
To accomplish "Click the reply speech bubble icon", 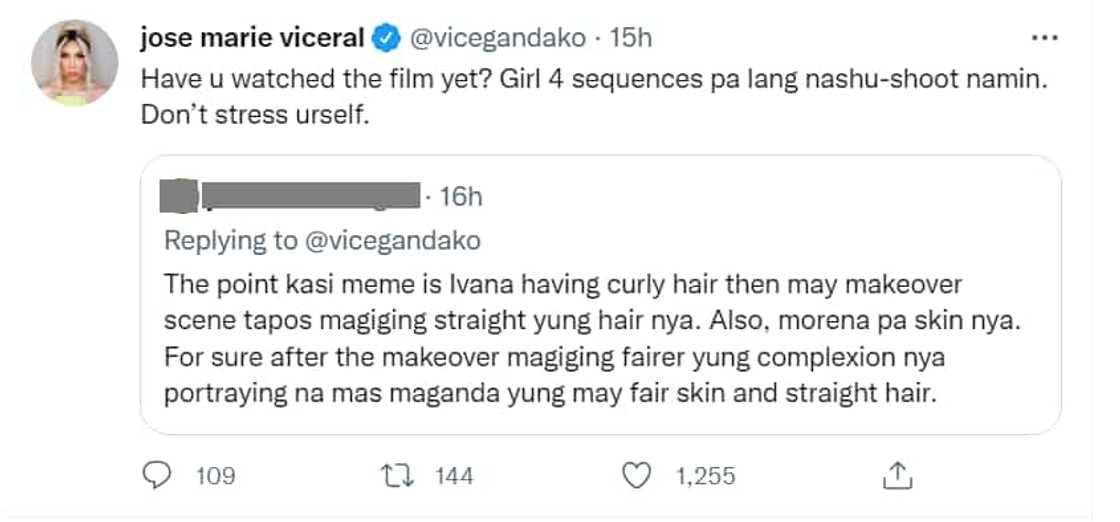I will (x=158, y=475).
